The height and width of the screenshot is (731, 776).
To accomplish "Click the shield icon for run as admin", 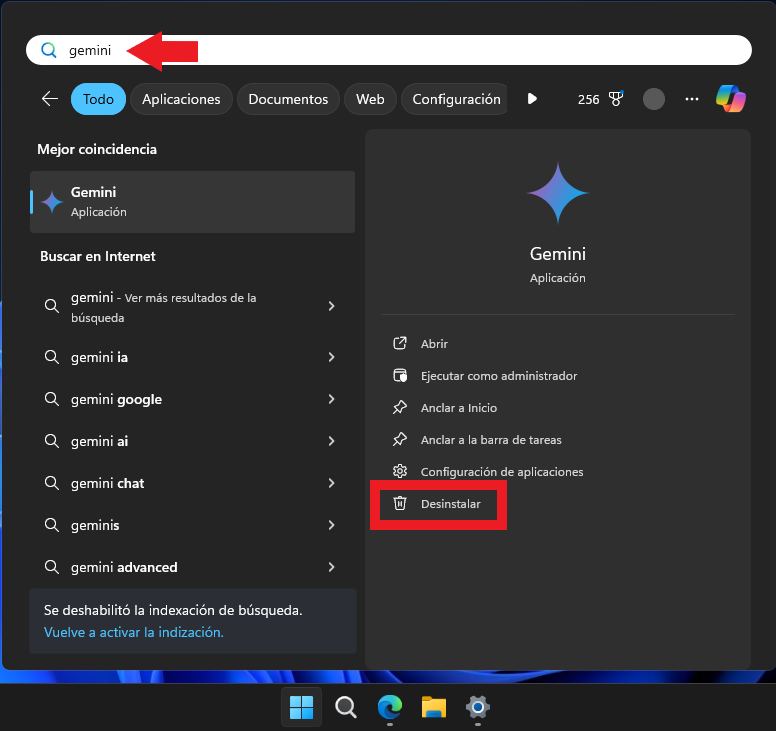I will (400, 376).
